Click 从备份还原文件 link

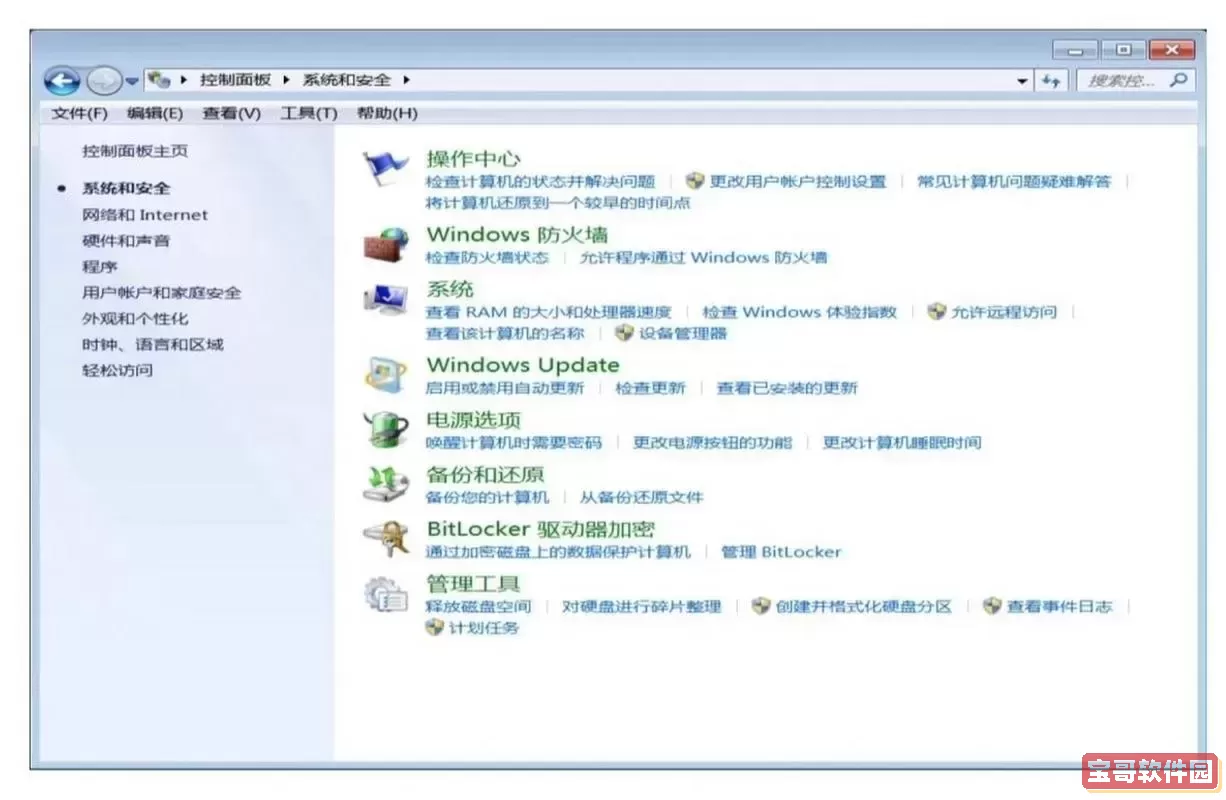(x=642, y=497)
